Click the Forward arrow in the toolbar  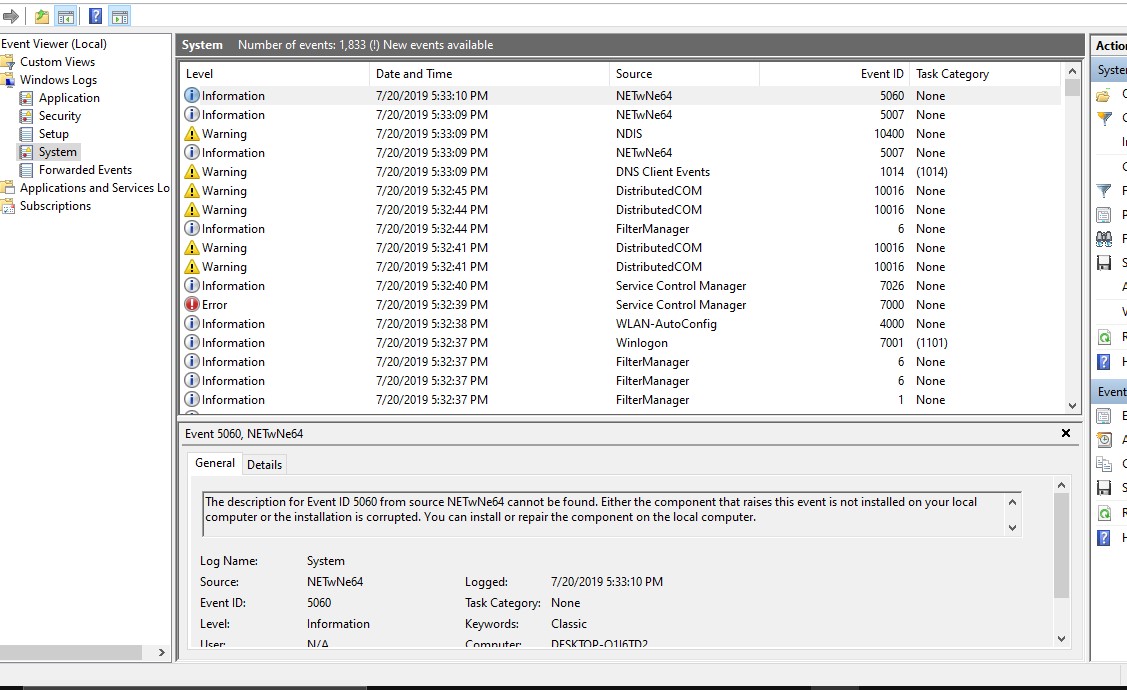pyautogui.click(x=11, y=16)
